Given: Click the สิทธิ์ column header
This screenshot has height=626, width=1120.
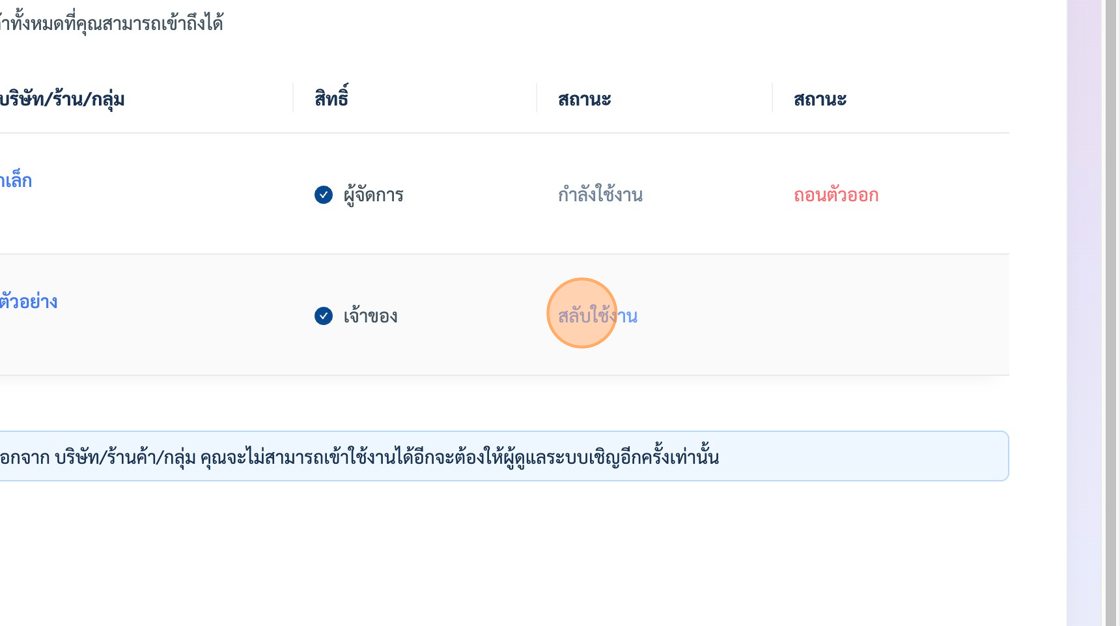Looking at the screenshot, I should (x=331, y=98).
